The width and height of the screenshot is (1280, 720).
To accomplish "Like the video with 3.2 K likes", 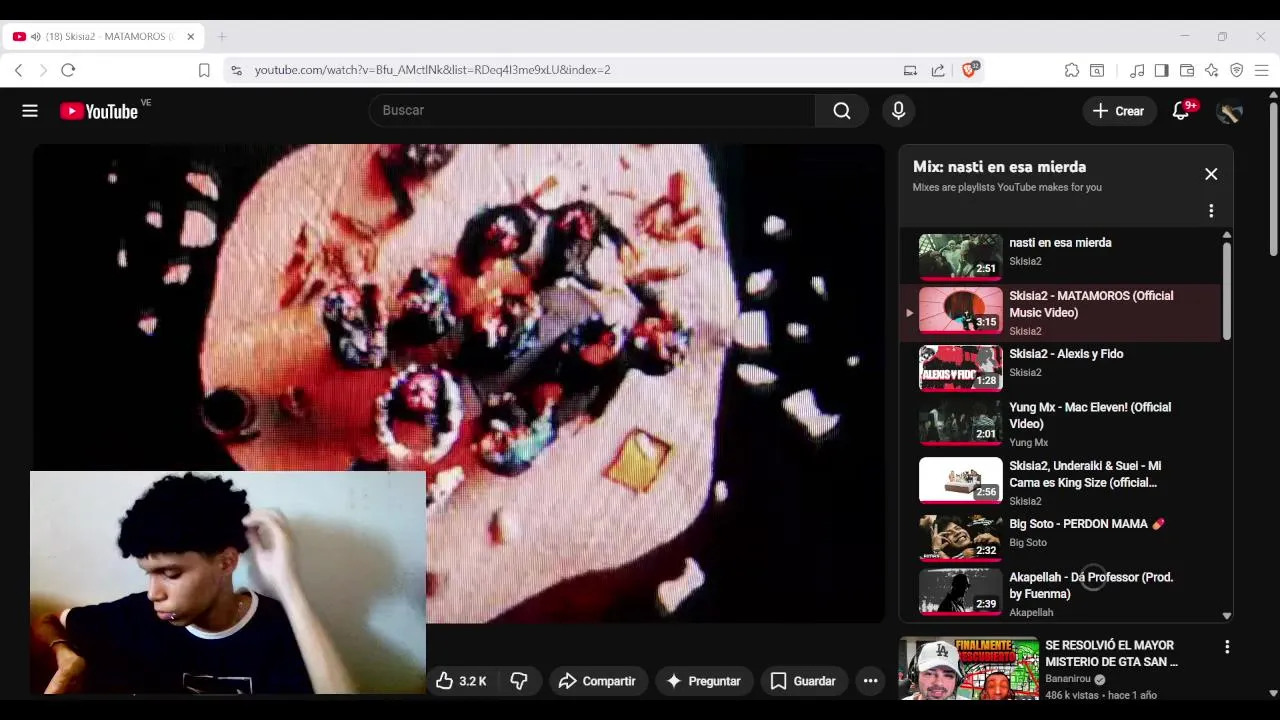I will (462, 681).
